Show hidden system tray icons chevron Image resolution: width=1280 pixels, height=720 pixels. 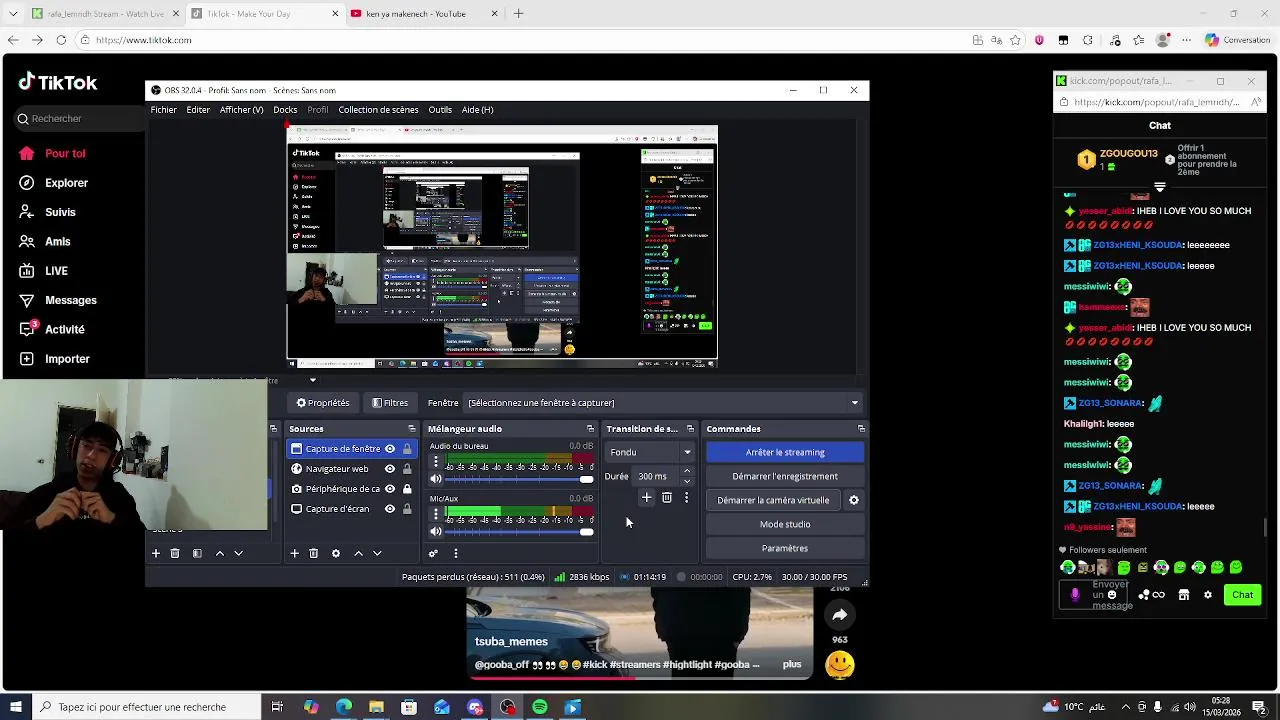1125,707
